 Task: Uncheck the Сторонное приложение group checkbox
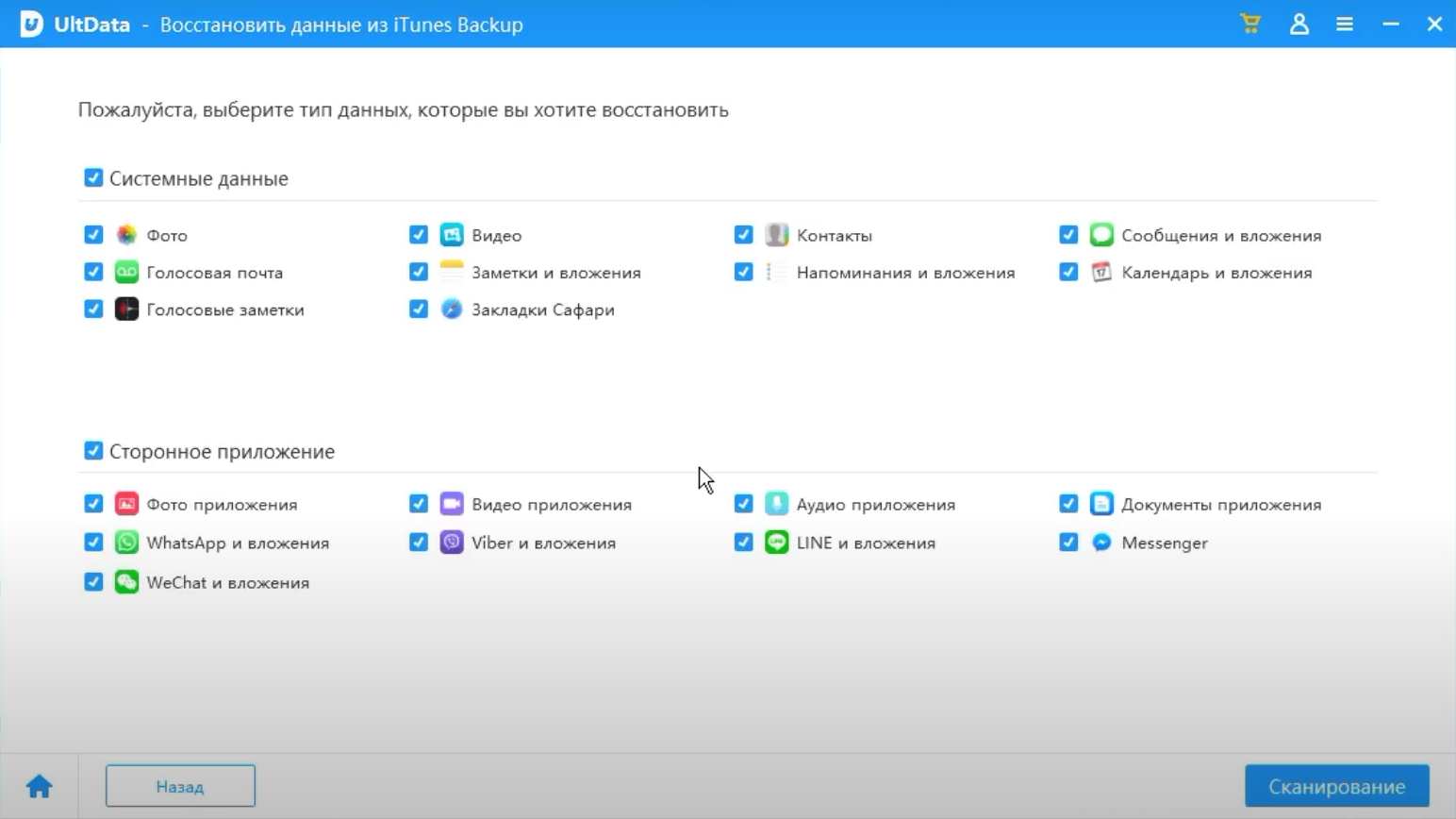[93, 450]
